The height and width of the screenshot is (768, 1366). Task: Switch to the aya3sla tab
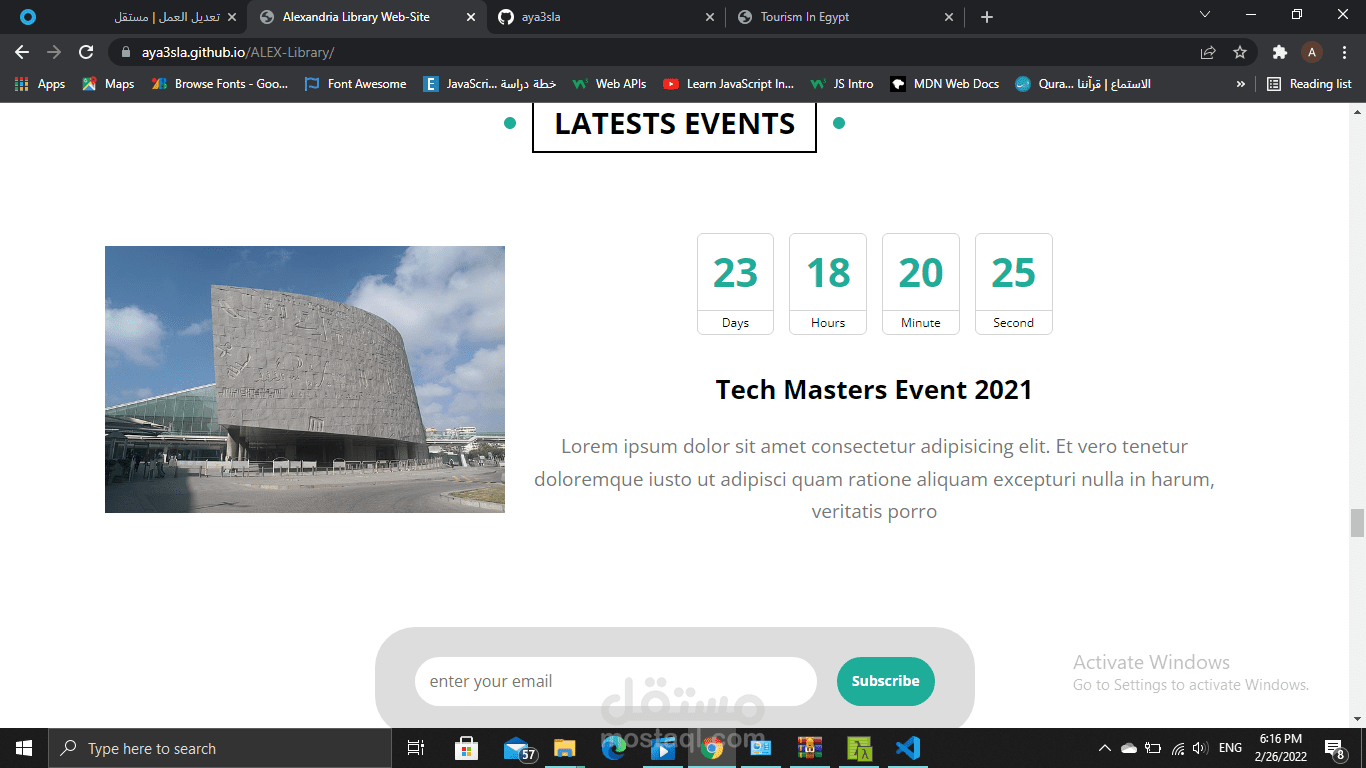pos(606,17)
